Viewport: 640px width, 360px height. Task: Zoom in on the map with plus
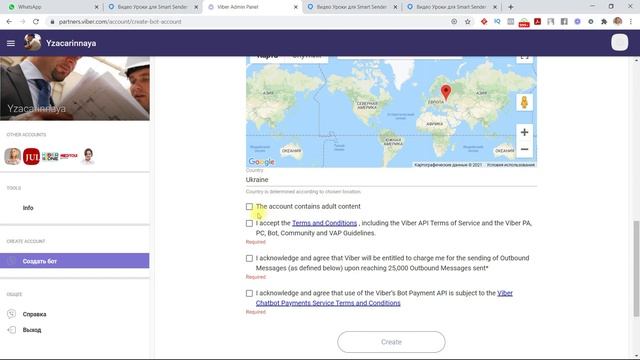point(524,132)
